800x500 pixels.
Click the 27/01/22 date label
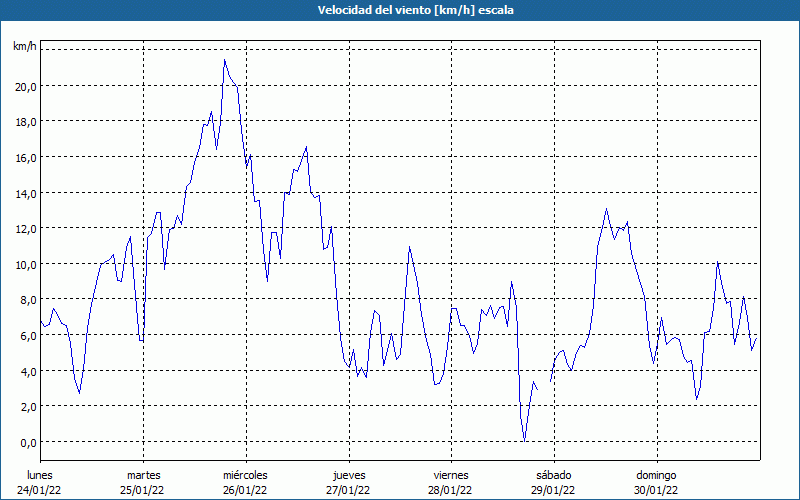tap(348, 490)
